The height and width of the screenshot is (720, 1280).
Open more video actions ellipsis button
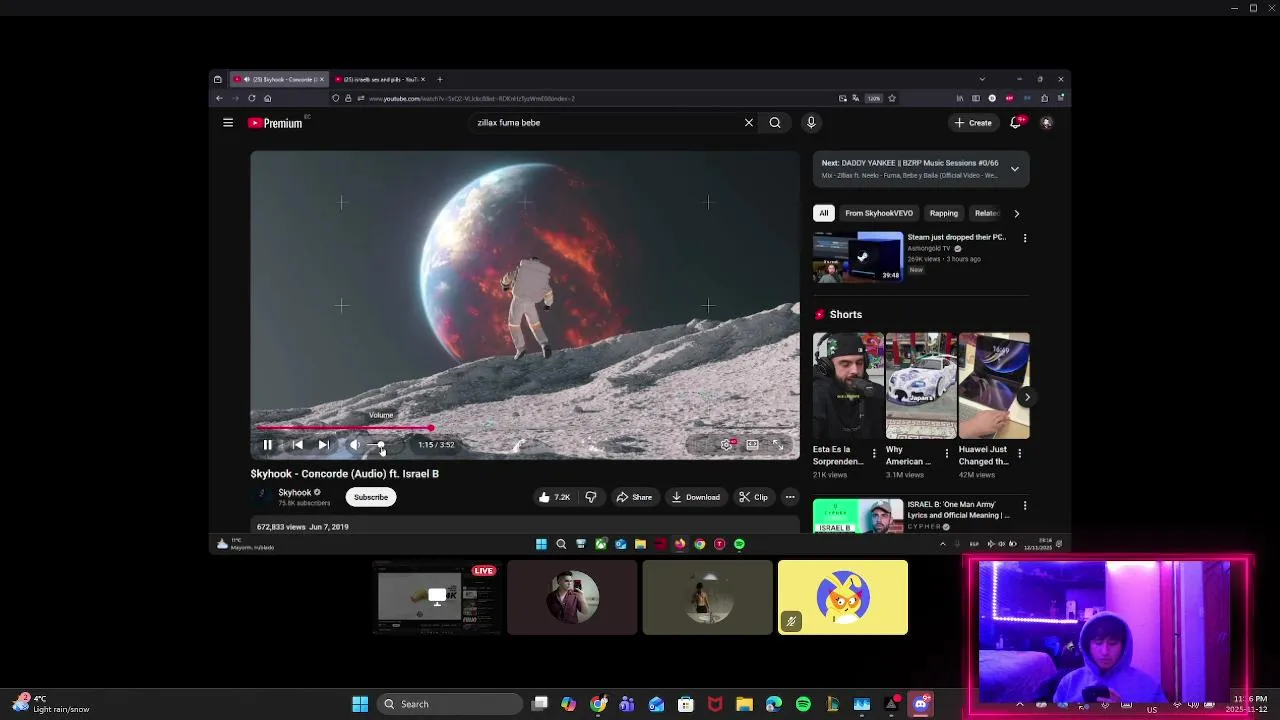(790, 497)
